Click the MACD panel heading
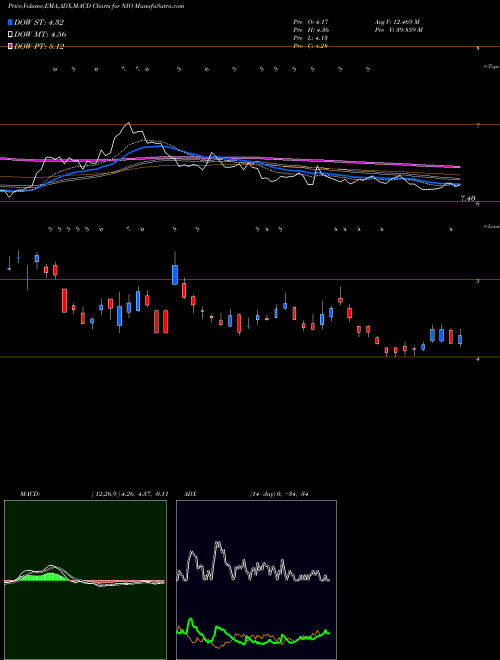The height and width of the screenshot is (660, 500). 30,494
